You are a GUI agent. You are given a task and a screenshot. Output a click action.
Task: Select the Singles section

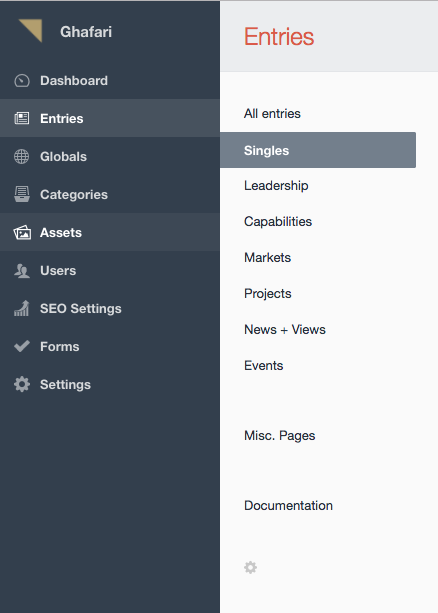click(318, 150)
